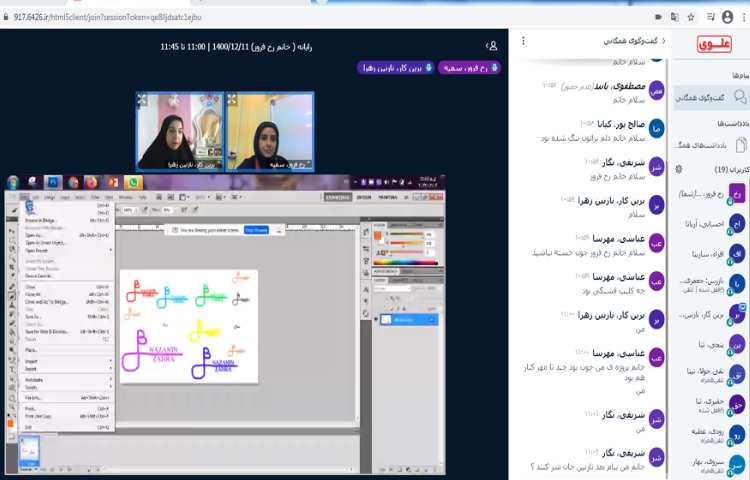Viewport: 750px width, 480px height.
Task: Switch to the Essentials workspace
Action: [x=338, y=197]
